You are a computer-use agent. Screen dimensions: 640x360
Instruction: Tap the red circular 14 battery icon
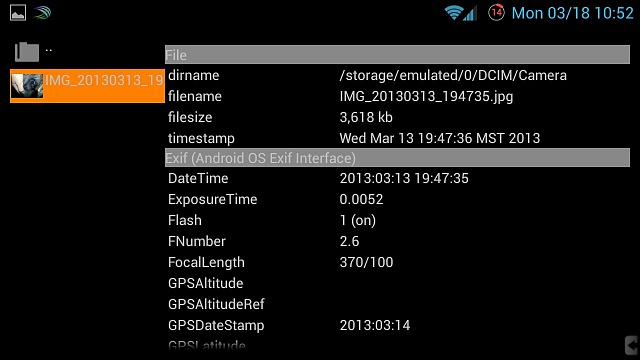[496, 13]
